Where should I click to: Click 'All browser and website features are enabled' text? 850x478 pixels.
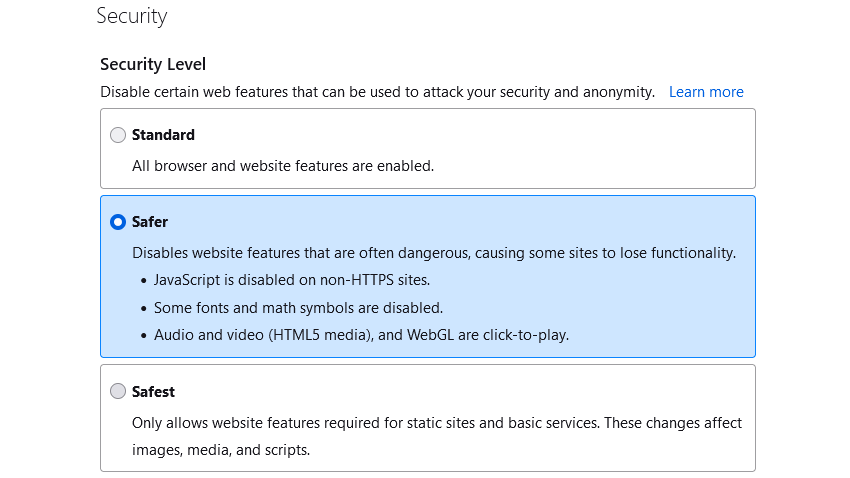point(283,166)
